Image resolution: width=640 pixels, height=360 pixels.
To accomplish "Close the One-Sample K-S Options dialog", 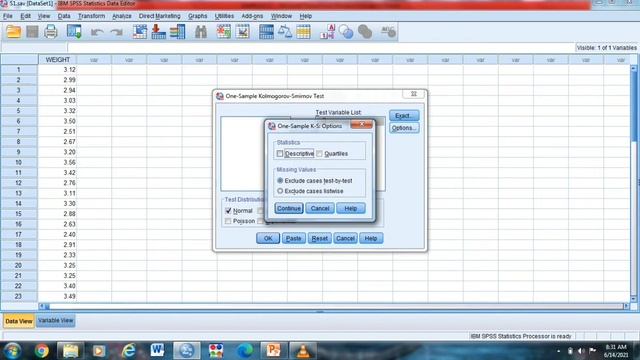I will click(x=362, y=125).
